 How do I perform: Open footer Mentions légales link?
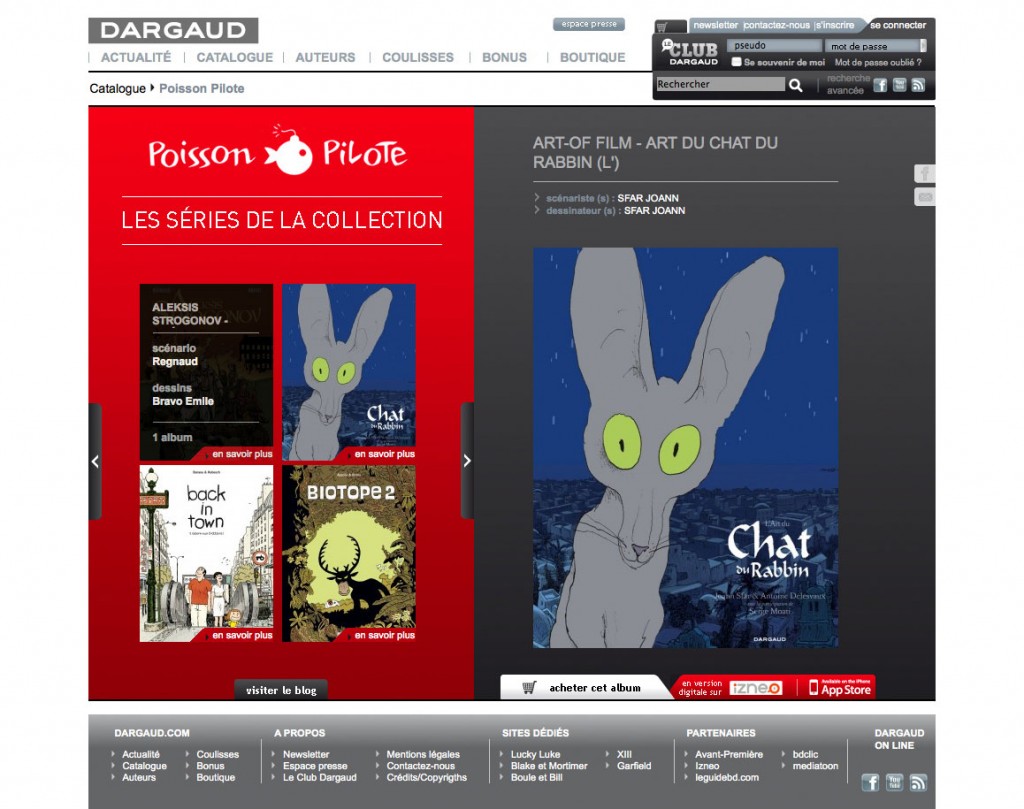click(423, 754)
